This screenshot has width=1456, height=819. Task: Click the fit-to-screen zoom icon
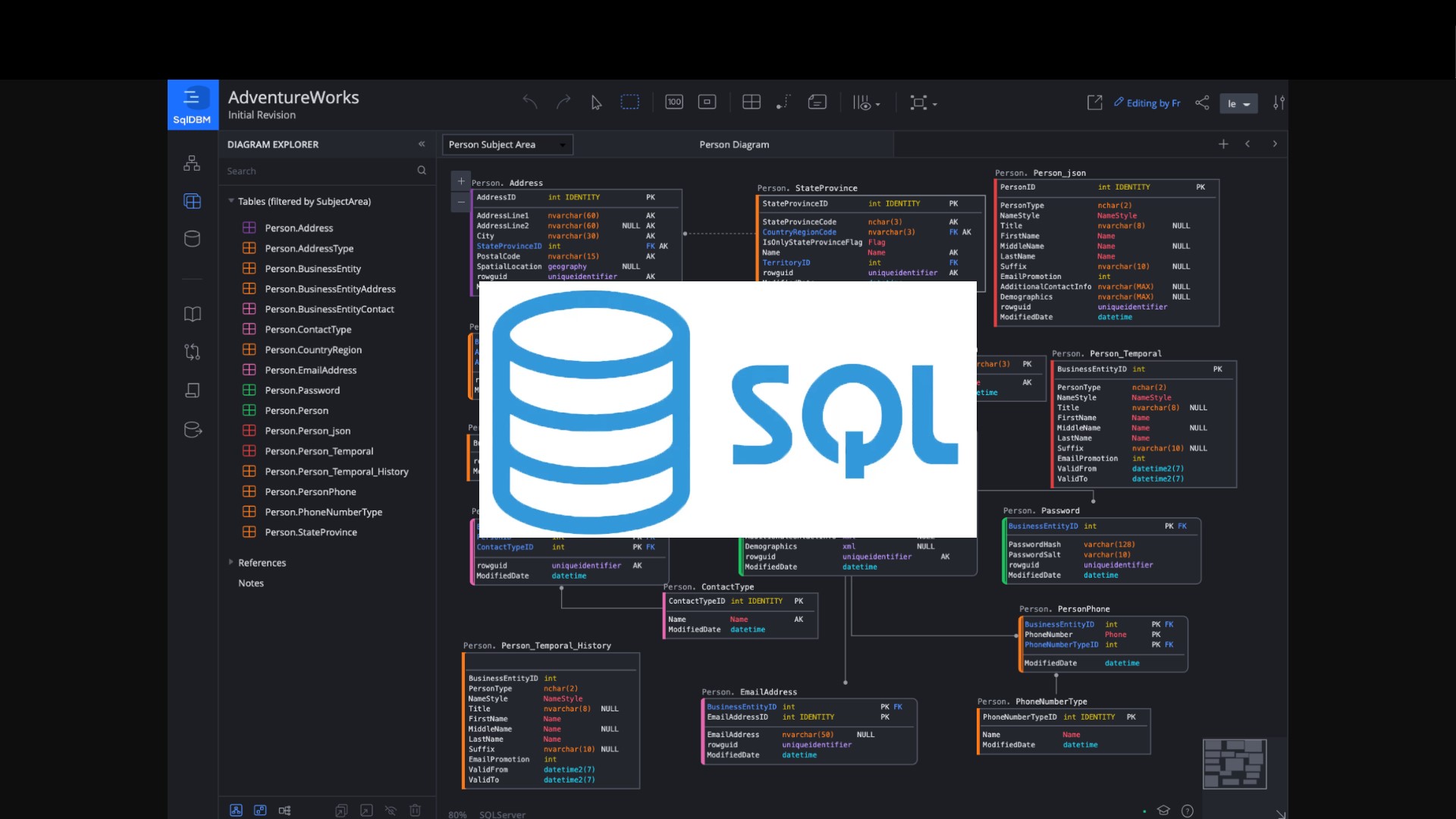[x=707, y=102]
